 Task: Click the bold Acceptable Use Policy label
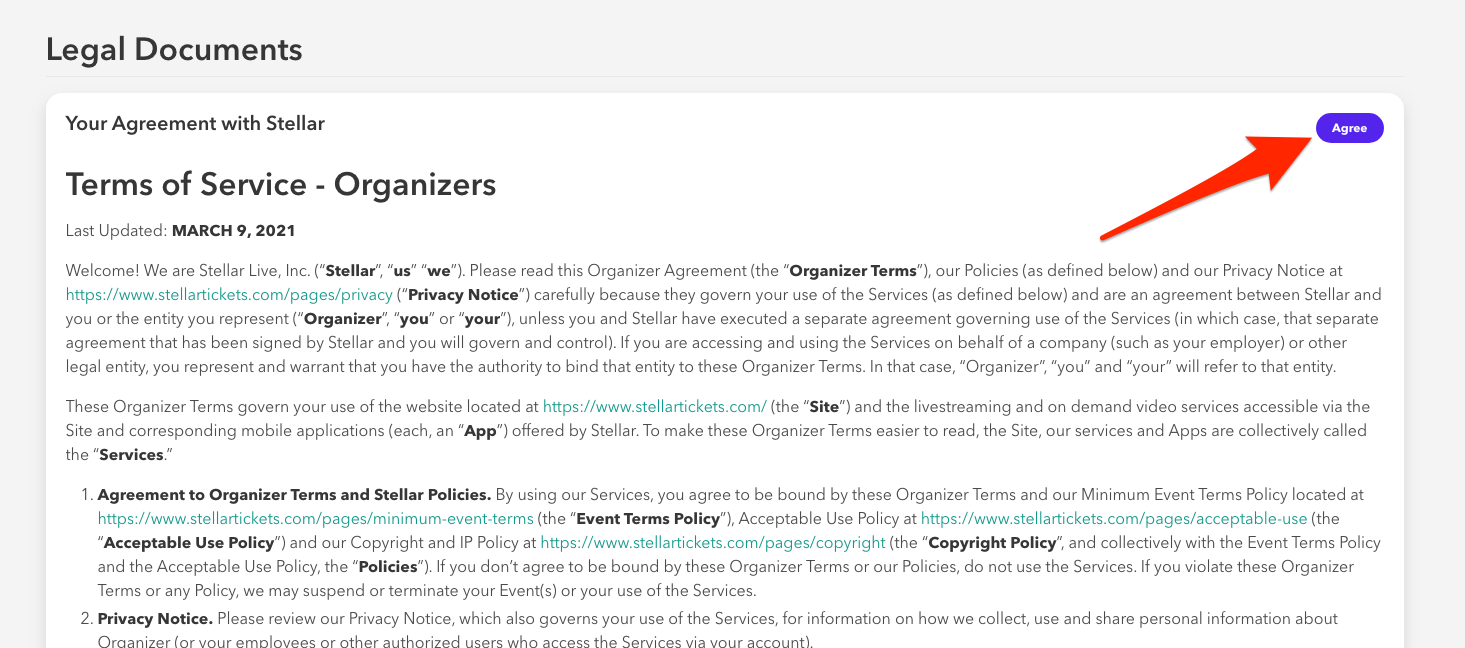pos(188,542)
